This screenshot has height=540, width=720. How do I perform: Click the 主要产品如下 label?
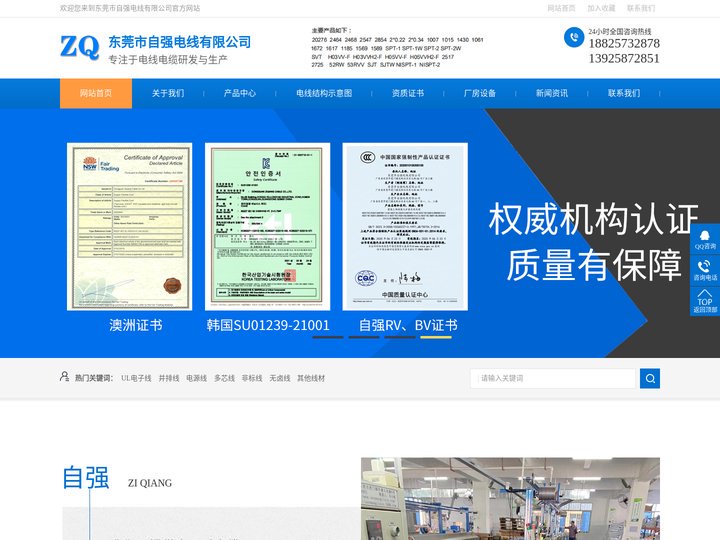coord(332,30)
